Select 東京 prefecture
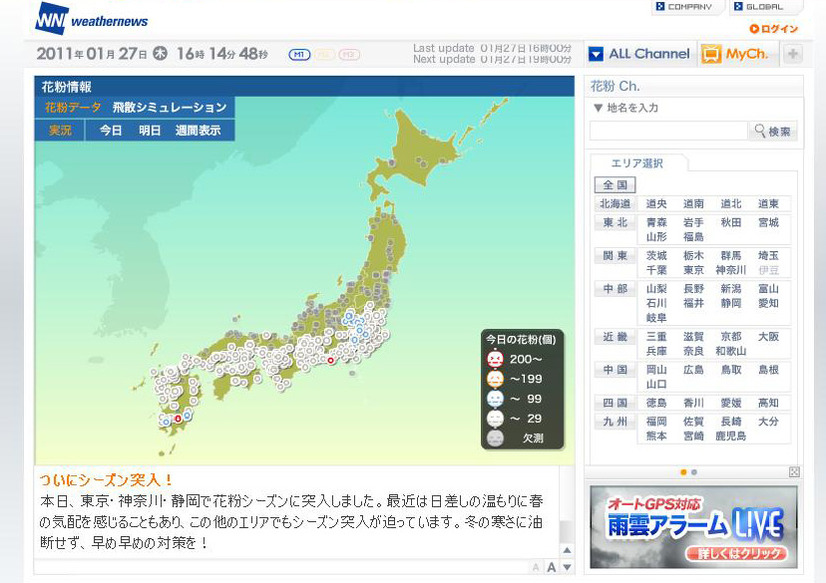826x583 pixels. 694,270
